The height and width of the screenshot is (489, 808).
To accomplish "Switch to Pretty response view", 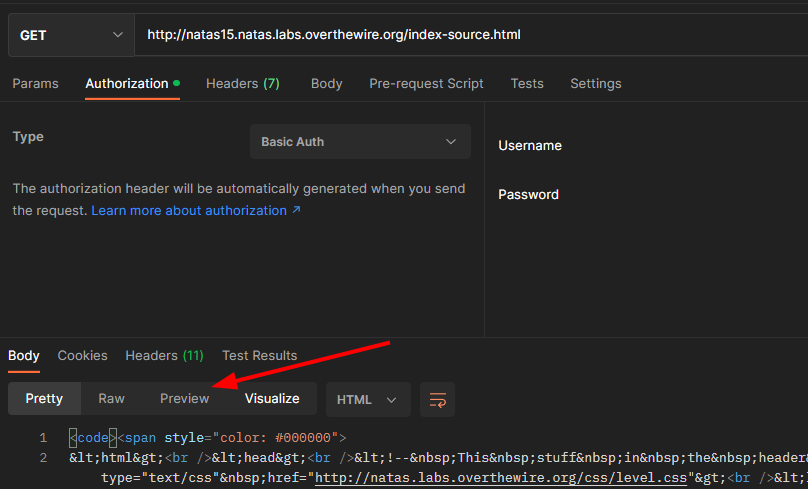I will pos(44,399).
